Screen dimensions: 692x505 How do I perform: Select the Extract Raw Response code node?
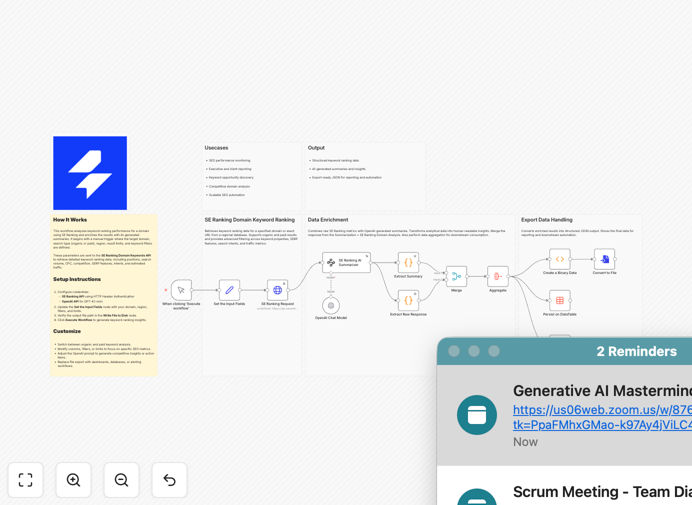tap(408, 301)
